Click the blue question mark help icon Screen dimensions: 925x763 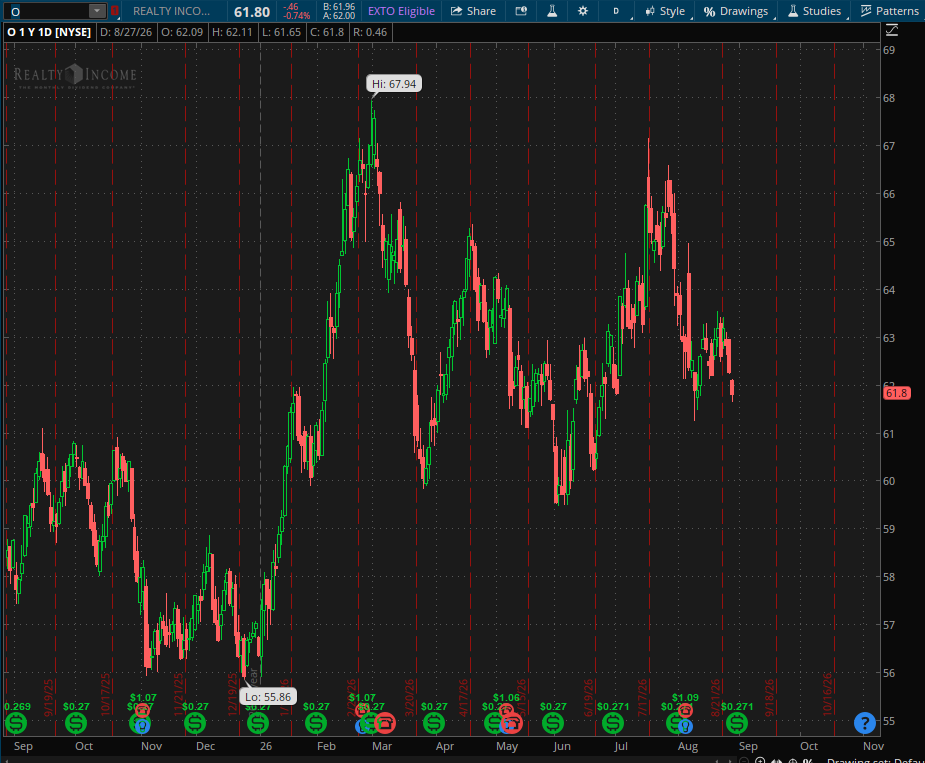point(864,723)
